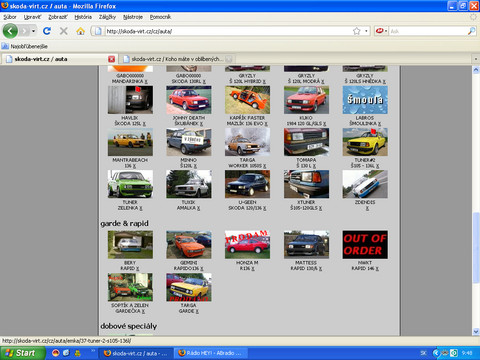
Task: Open the MINNO Š120L thumbnail
Action: click(189, 142)
